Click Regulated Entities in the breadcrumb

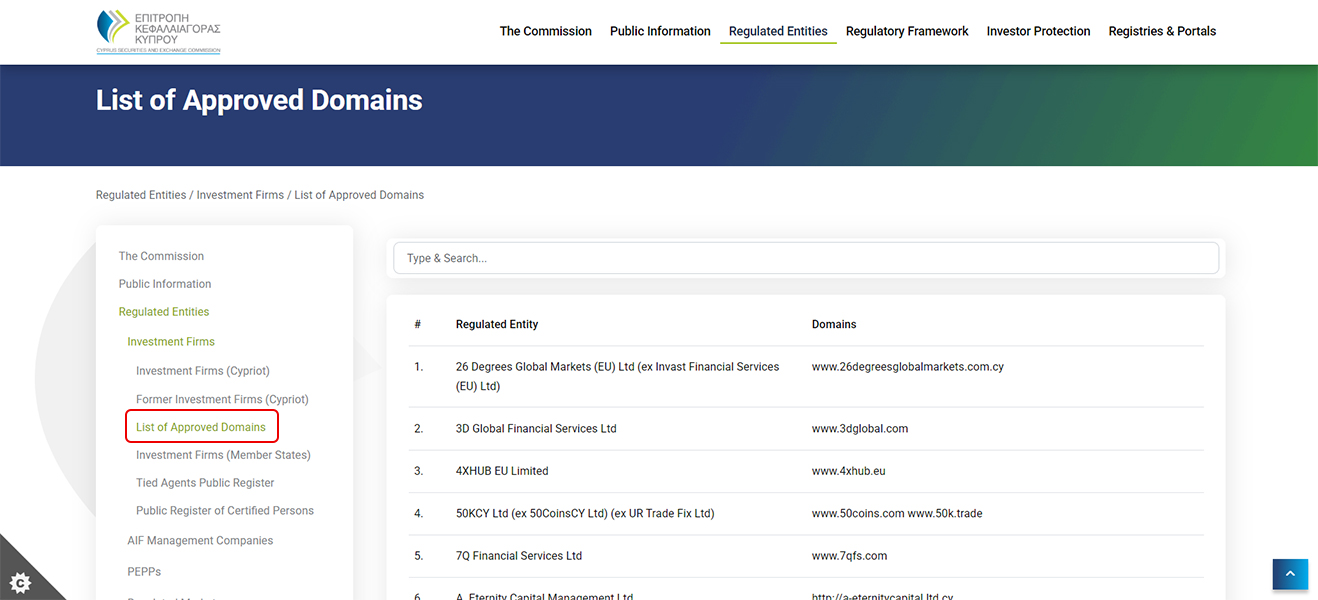point(140,194)
